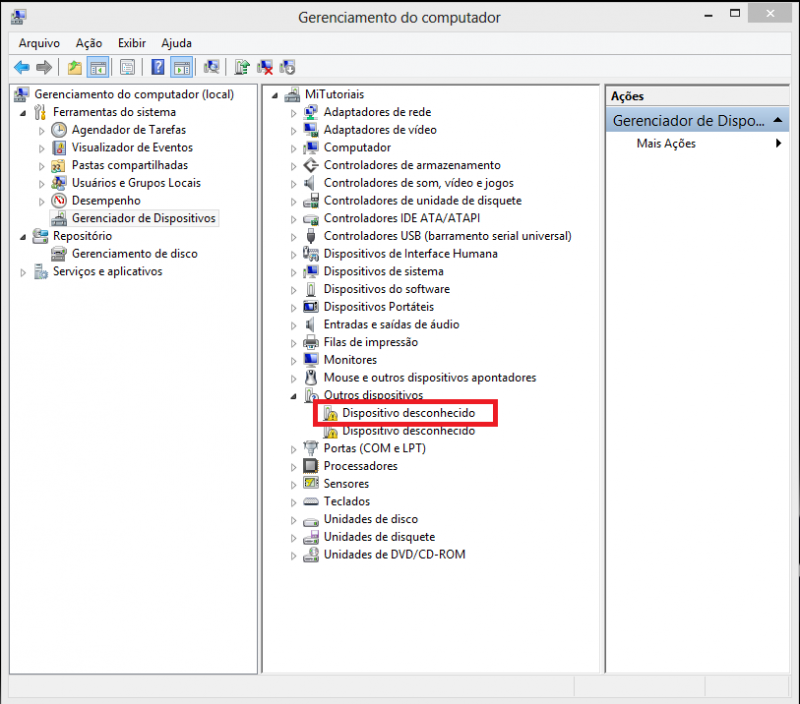Screen dimensions: 800x704
Task: Collapse the Outros dispositivos node
Action: coord(294,396)
